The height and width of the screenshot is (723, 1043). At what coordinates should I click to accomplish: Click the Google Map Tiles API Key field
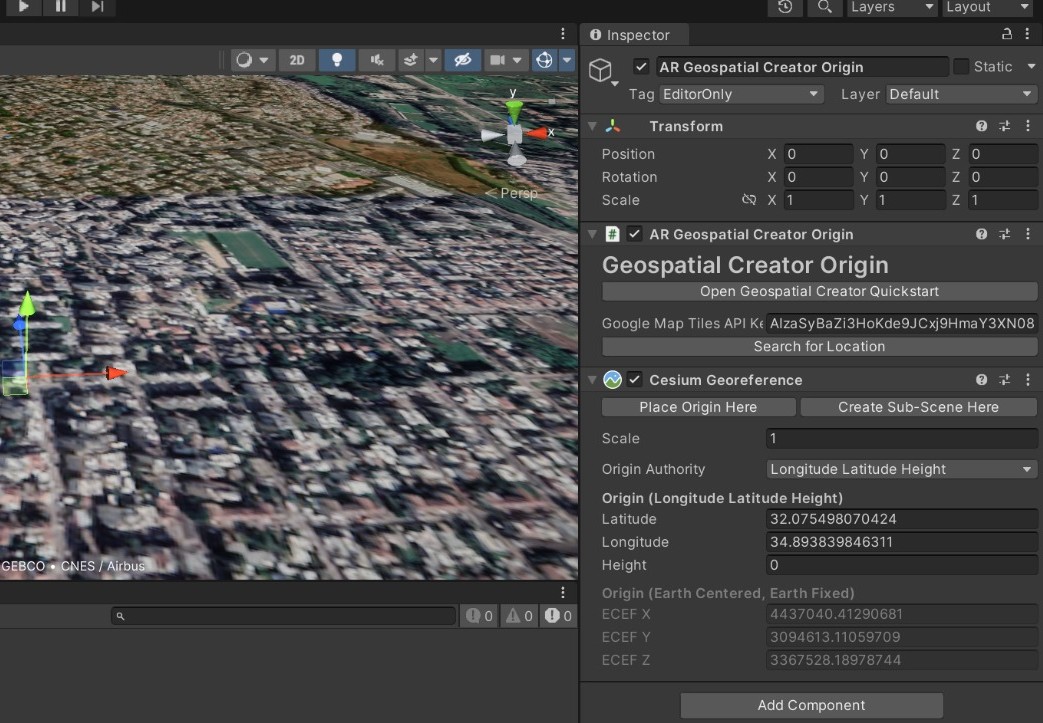click(x=901, y=323)
